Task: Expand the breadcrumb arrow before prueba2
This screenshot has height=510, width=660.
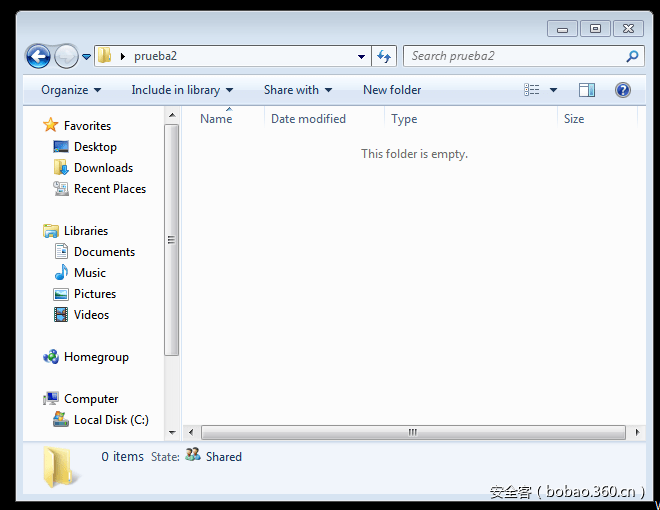Action: click(x=122, y=56)
